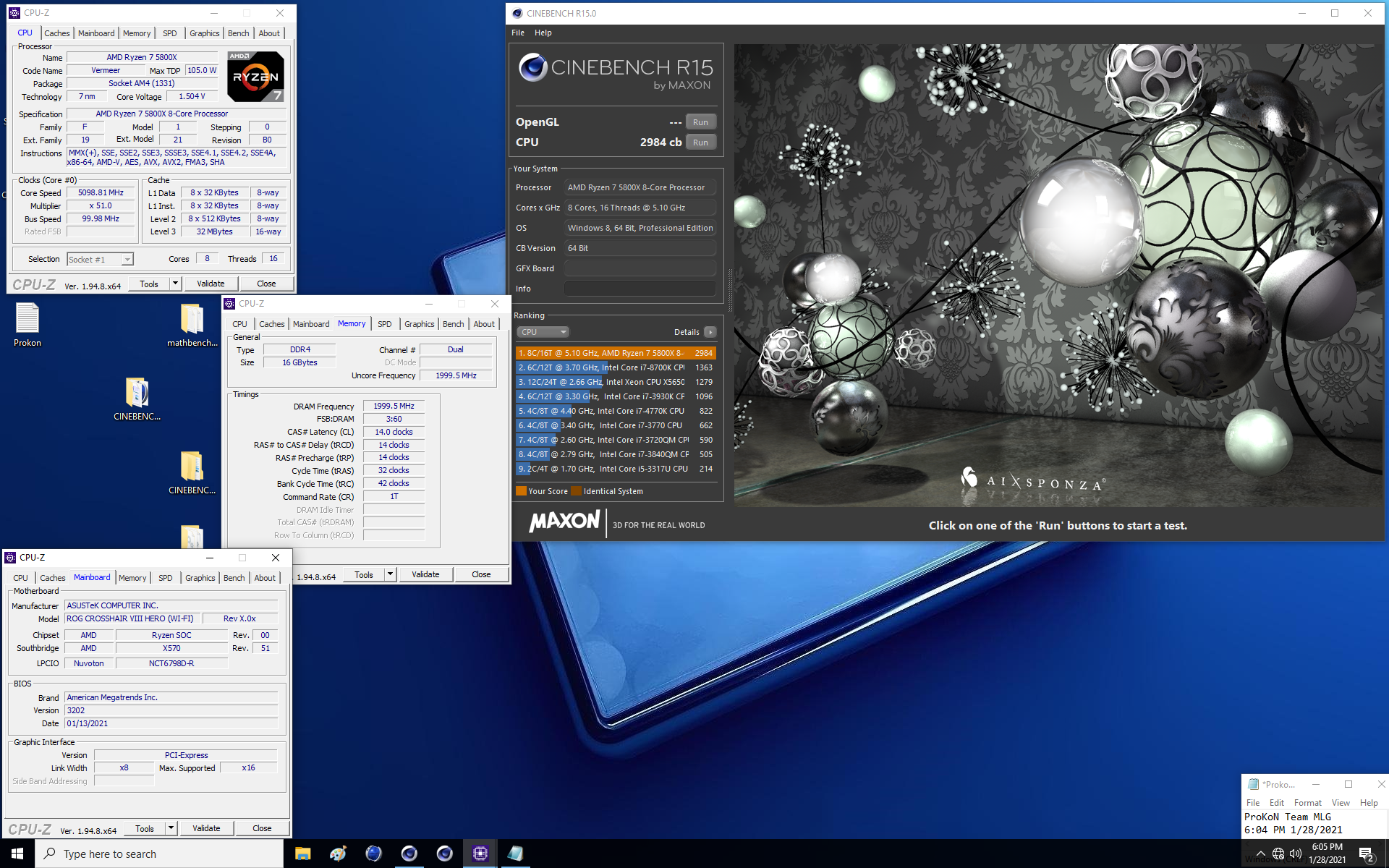
Task: Select ranking row Intel Core i7-4770K 822
Action: click(616, 411)
